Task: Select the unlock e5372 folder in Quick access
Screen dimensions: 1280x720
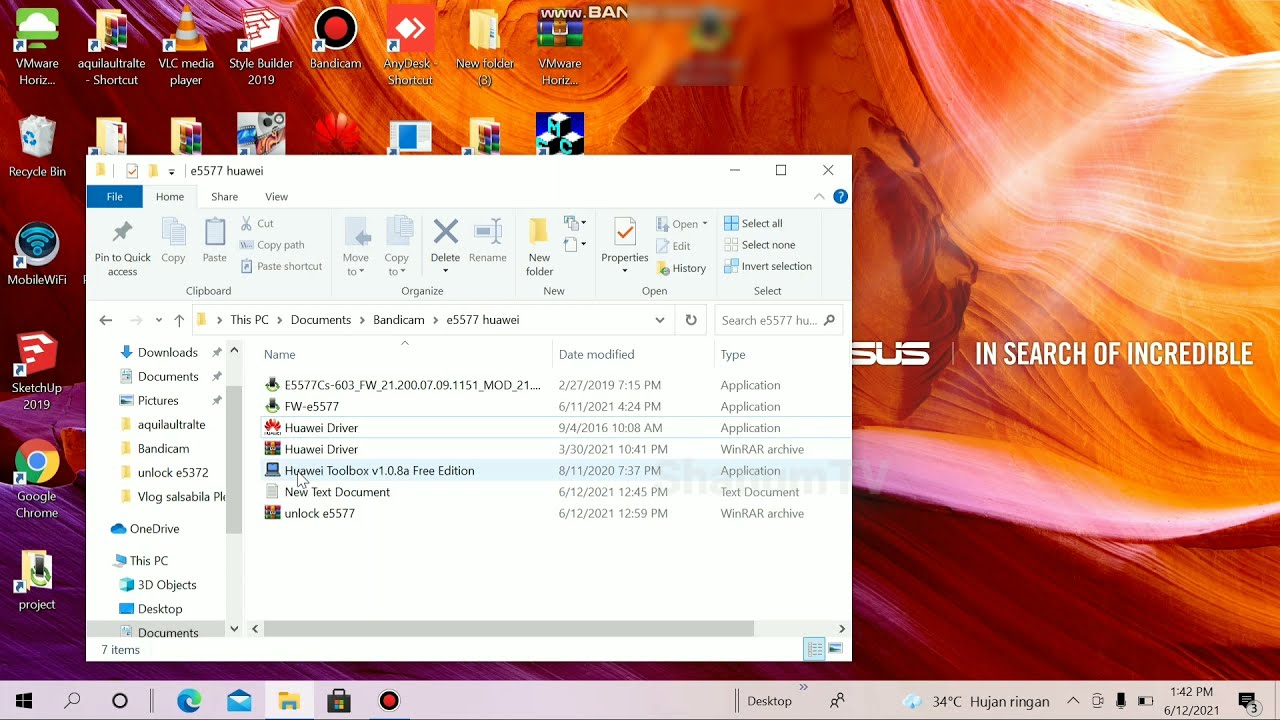Action: click(x=173, y=473)
